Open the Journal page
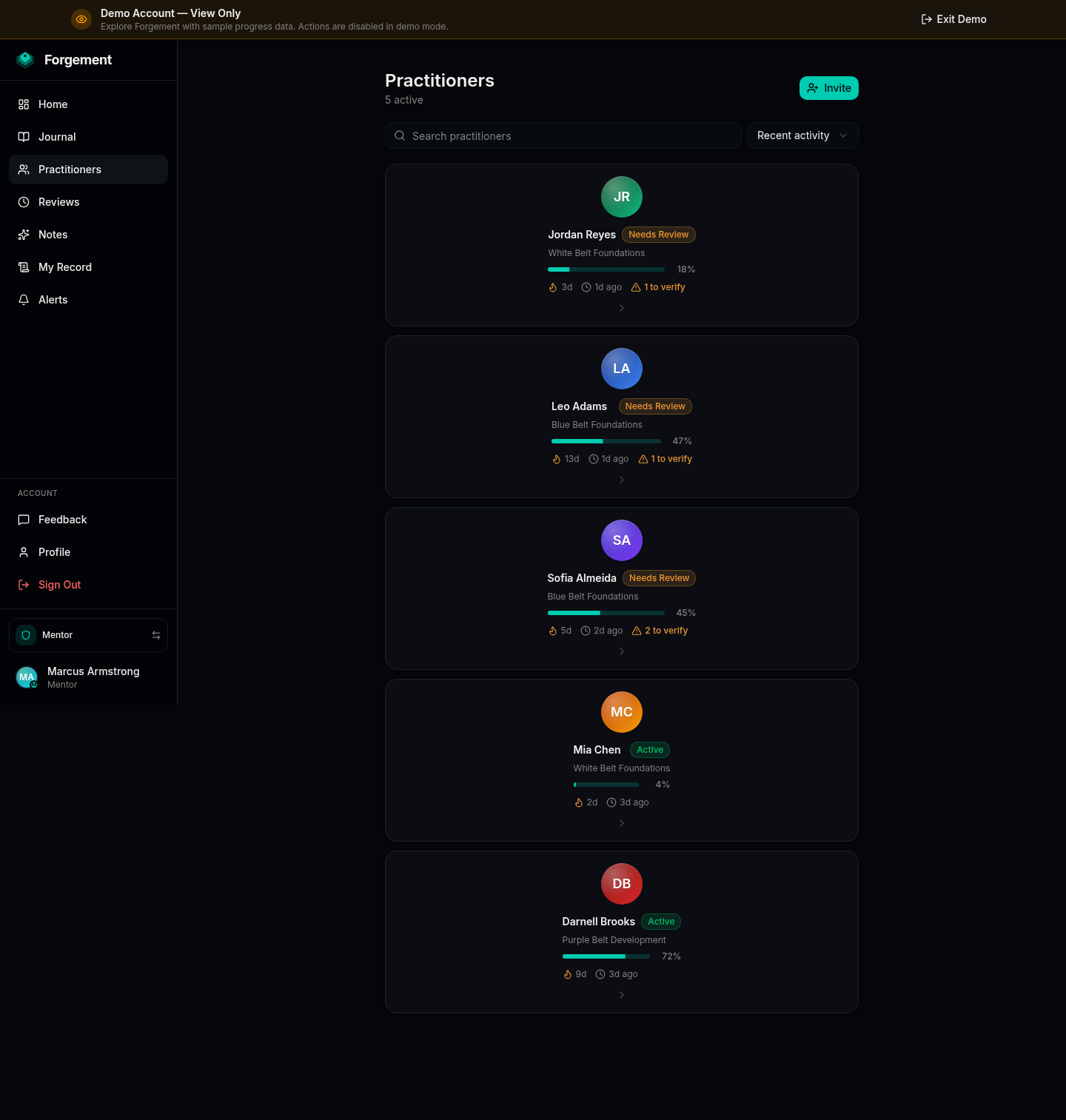This screenshot has width=1066, height=1120. (88, 137)
